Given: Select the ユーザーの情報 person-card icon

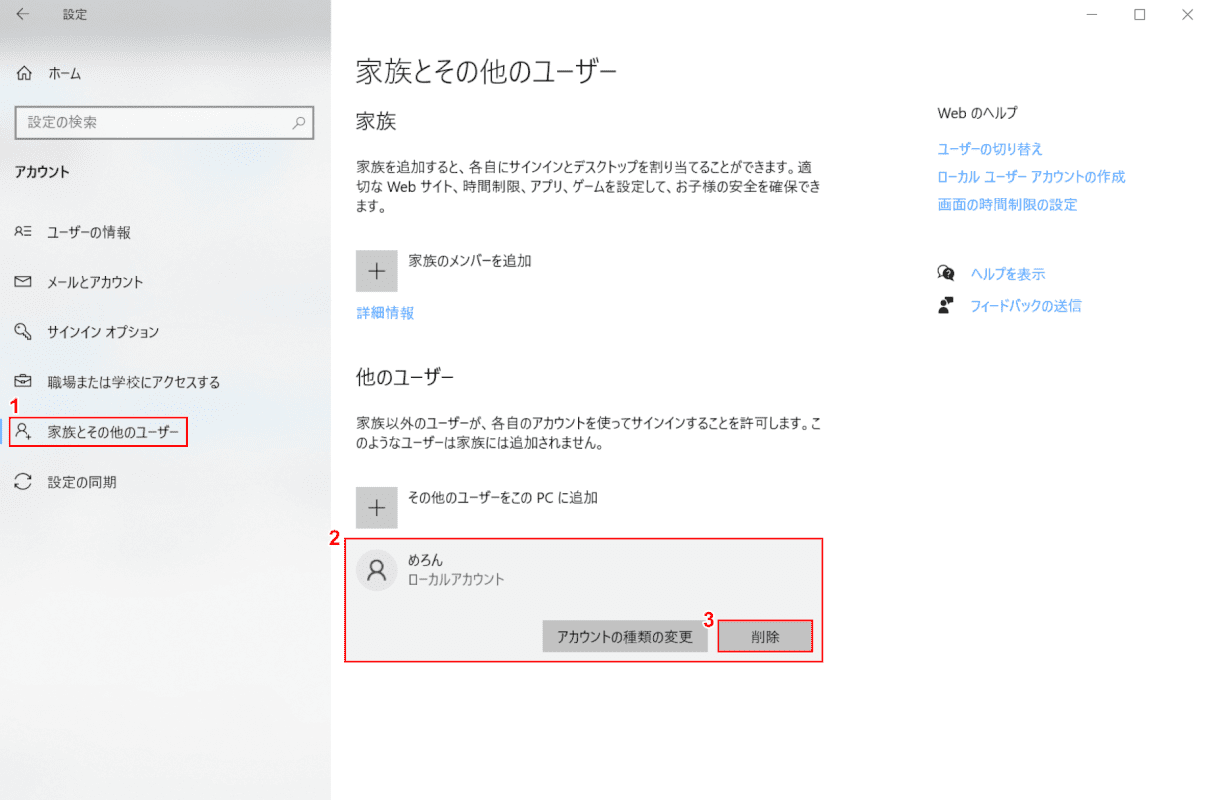Looking at the screenshot, I should coord(24,232).
